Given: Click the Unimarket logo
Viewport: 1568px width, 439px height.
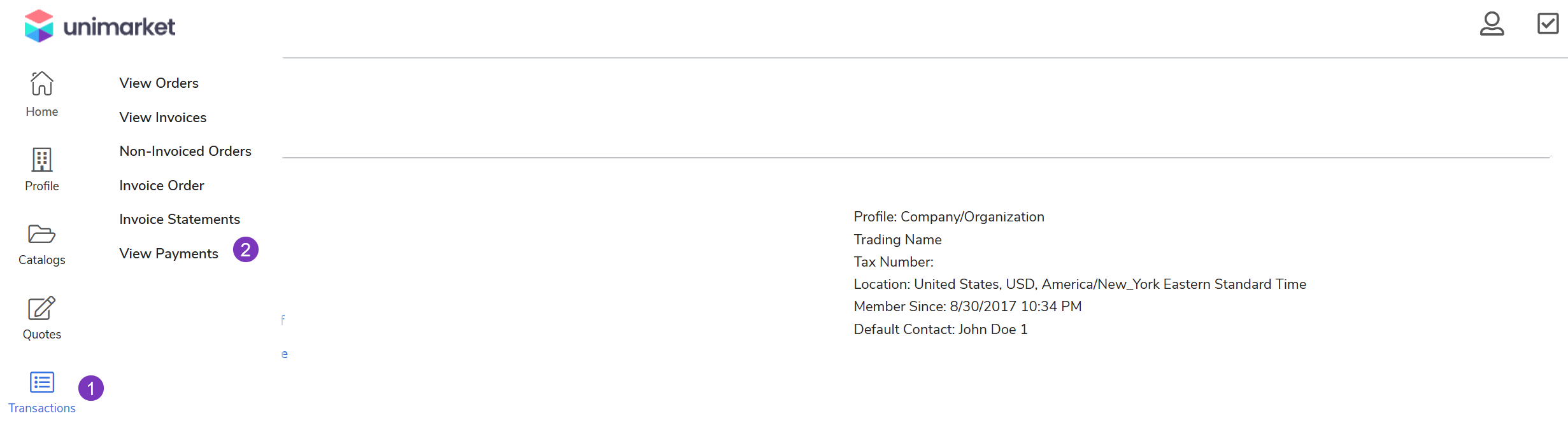Looking at the screenshot, I should (x=99, y=26).
